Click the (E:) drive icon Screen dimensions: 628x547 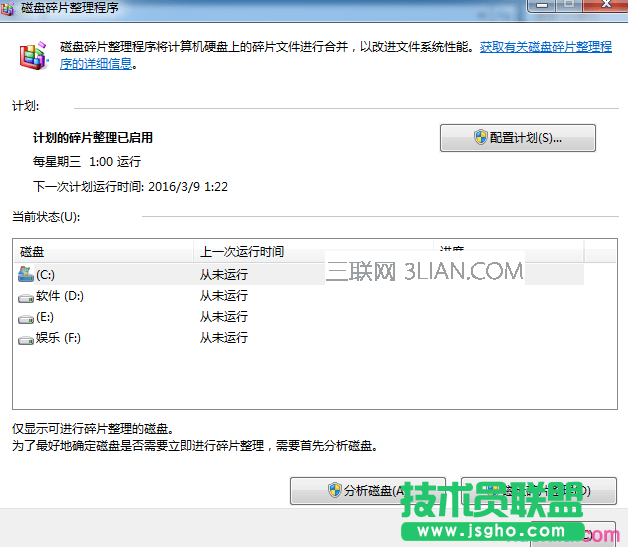click(x=25, y=317)
